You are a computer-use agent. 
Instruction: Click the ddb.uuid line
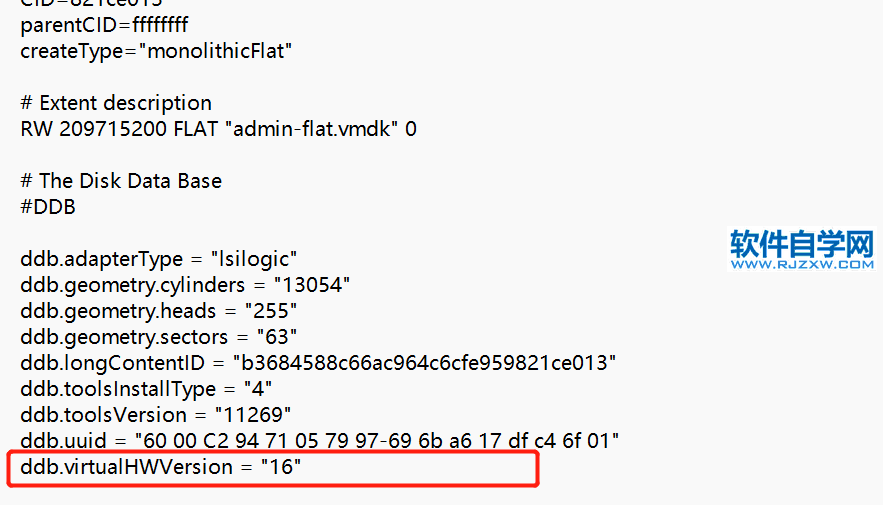click(x=320, y=440)
